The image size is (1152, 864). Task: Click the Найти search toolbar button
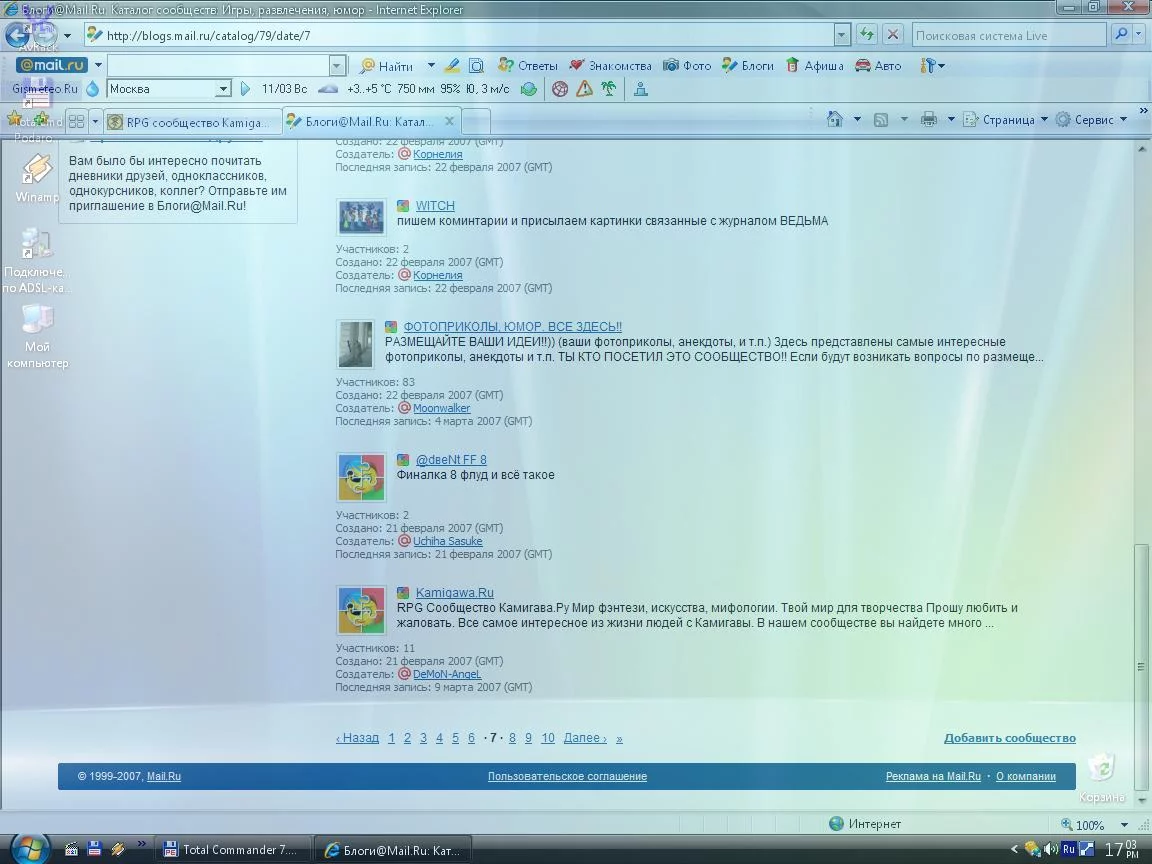tap(387, 66)
